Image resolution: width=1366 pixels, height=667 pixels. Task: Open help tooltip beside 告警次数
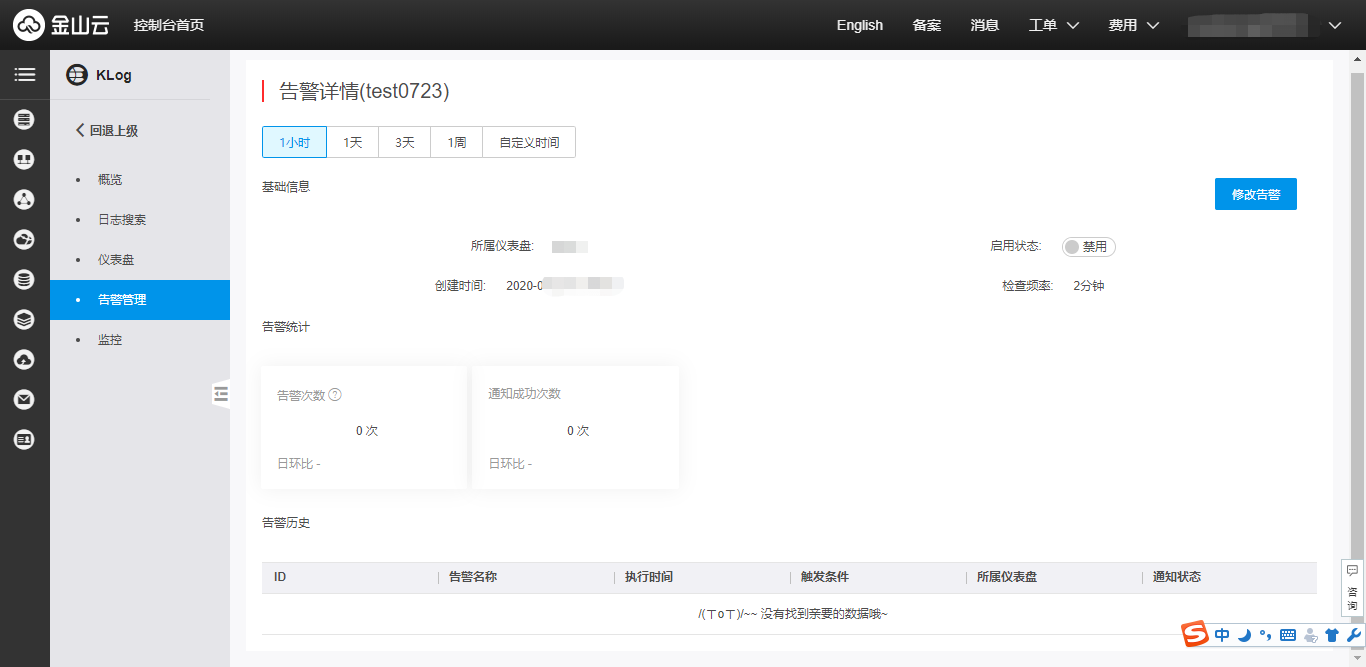point(335,395)
